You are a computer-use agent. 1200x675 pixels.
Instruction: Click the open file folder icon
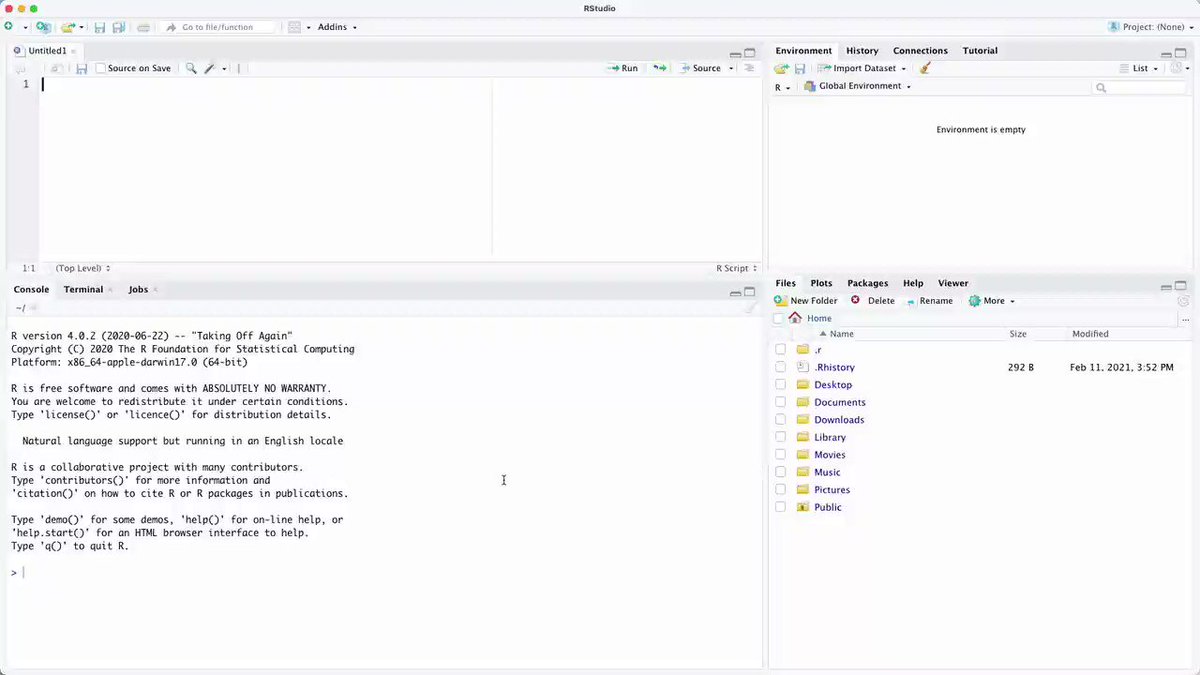pos(68,27)
